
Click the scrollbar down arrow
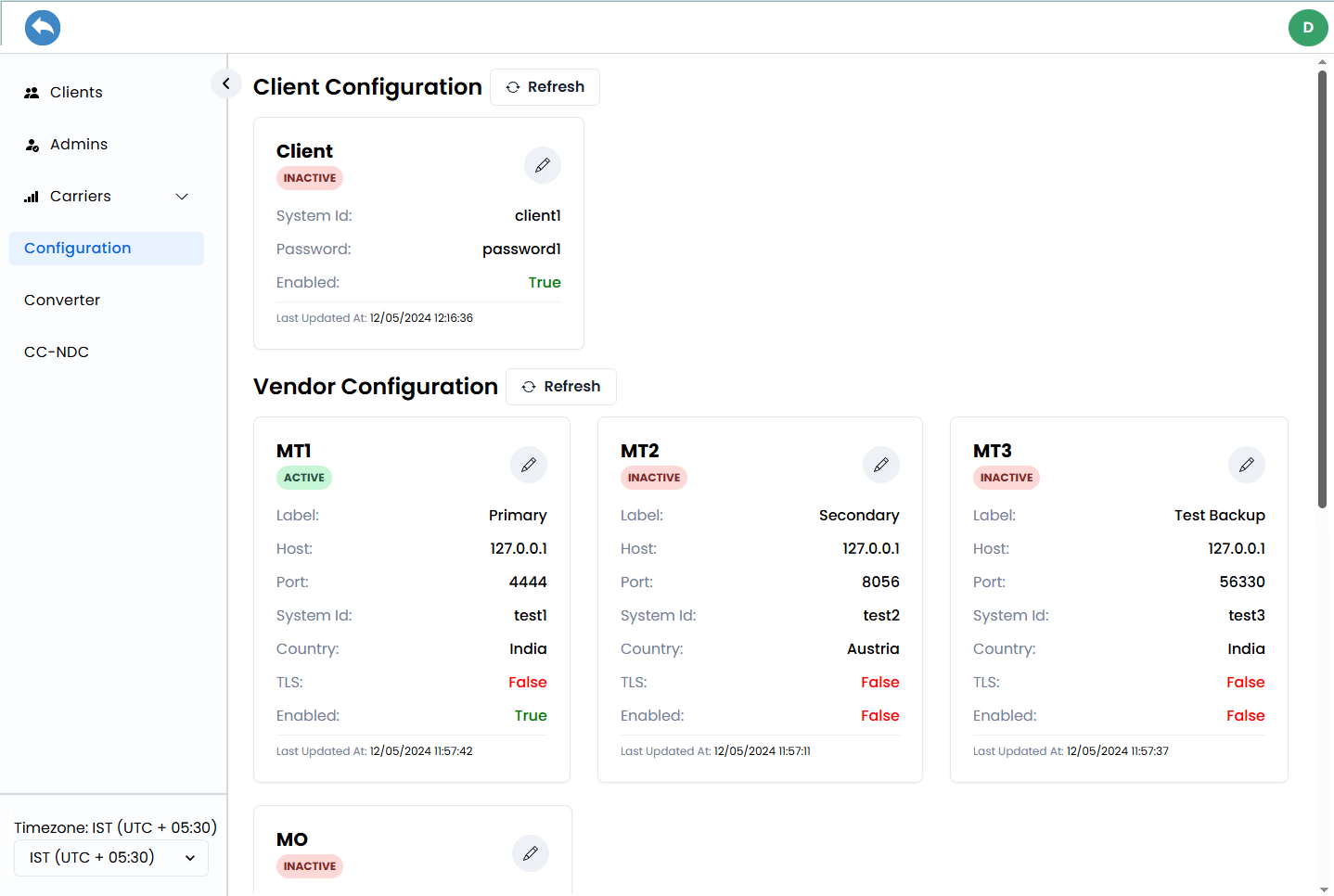click(x=1323, y=890)
